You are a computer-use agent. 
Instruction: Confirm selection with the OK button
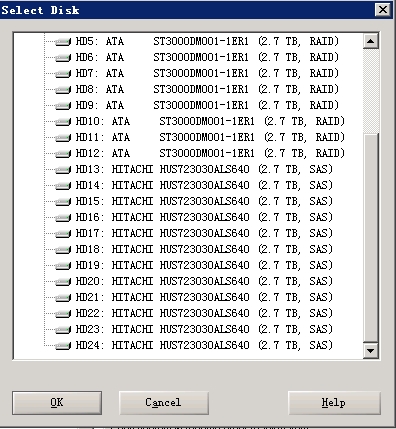point(57,403)
